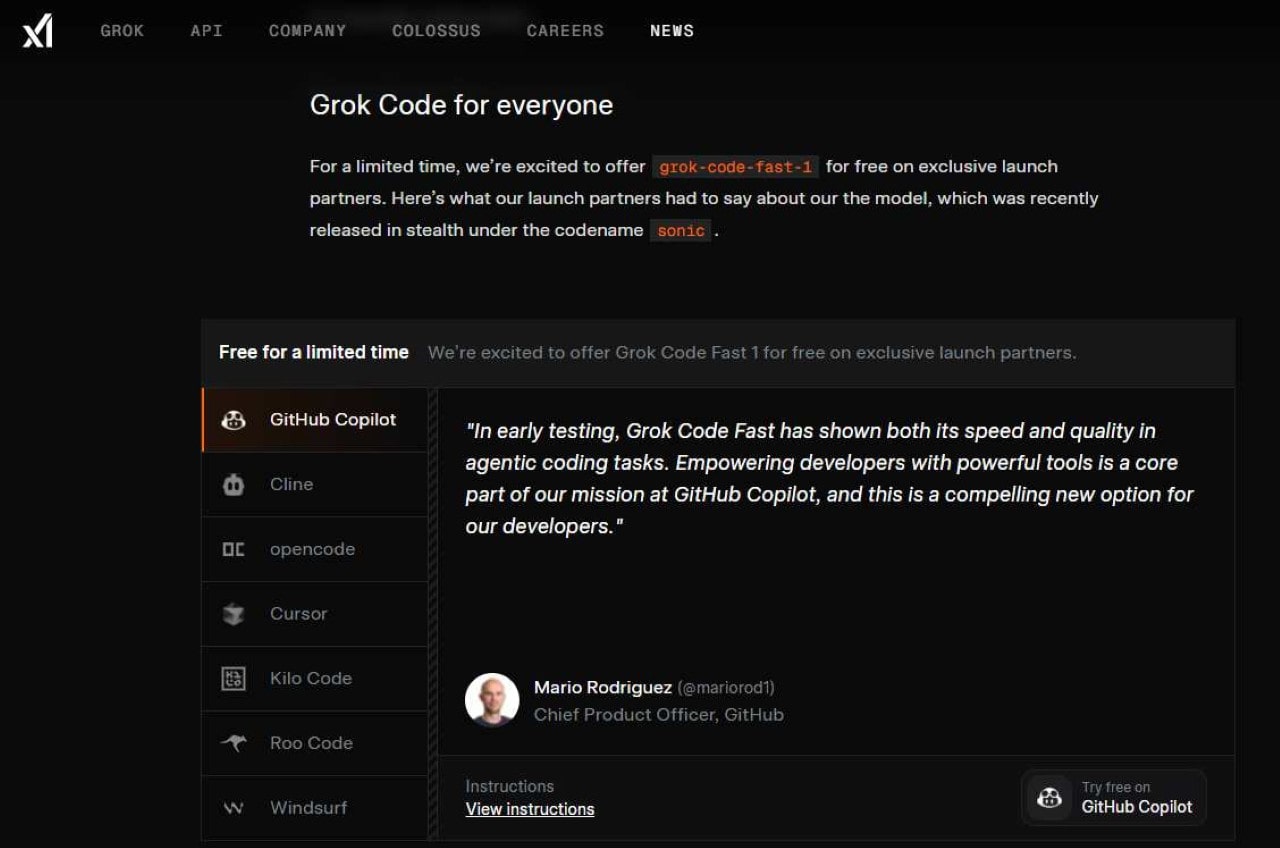This screenshot has width=1280, height=848.
Task: Click the xAI logo in the top left
Action: 35,30
